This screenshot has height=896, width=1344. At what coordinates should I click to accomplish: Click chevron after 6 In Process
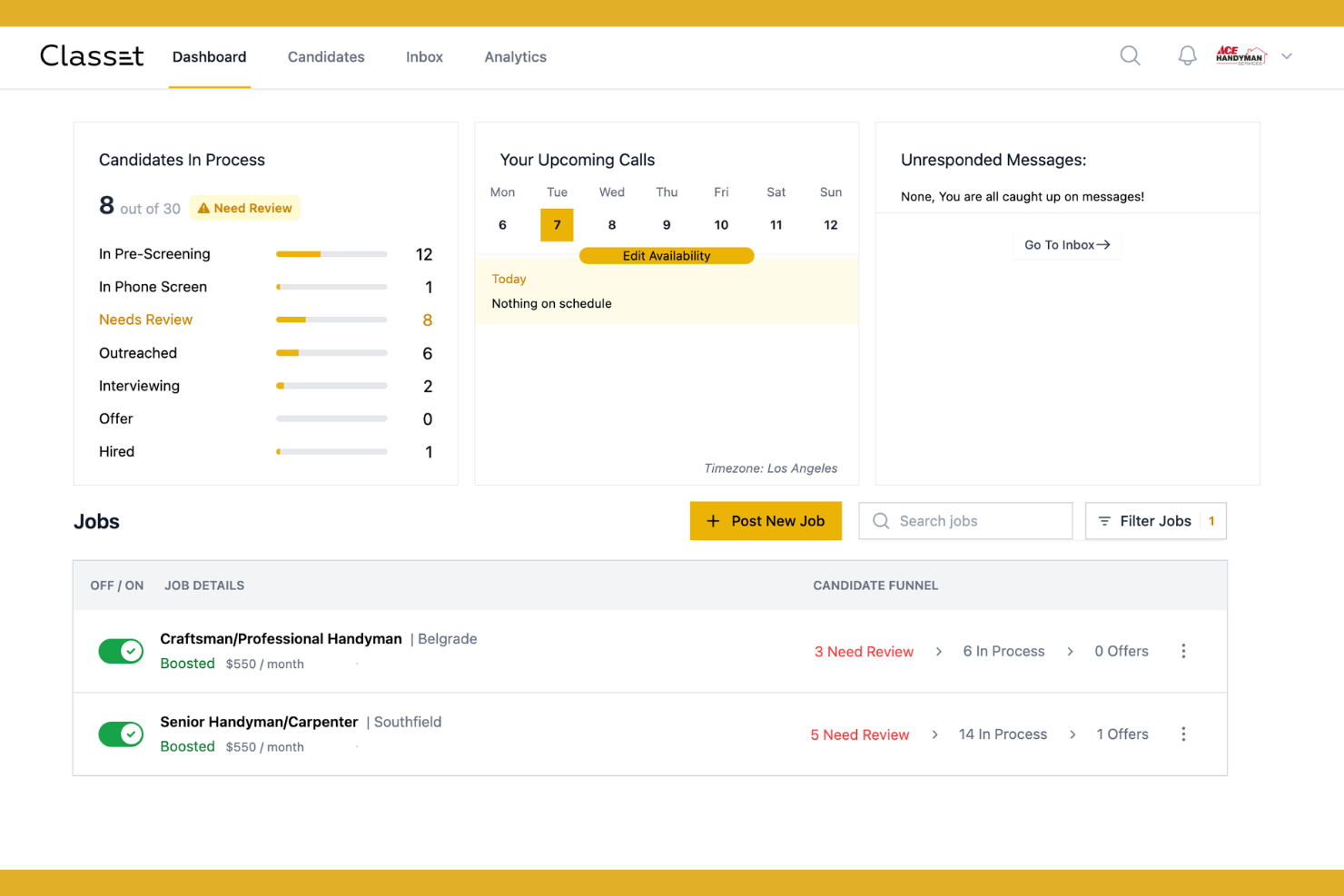pos(1070,652)
